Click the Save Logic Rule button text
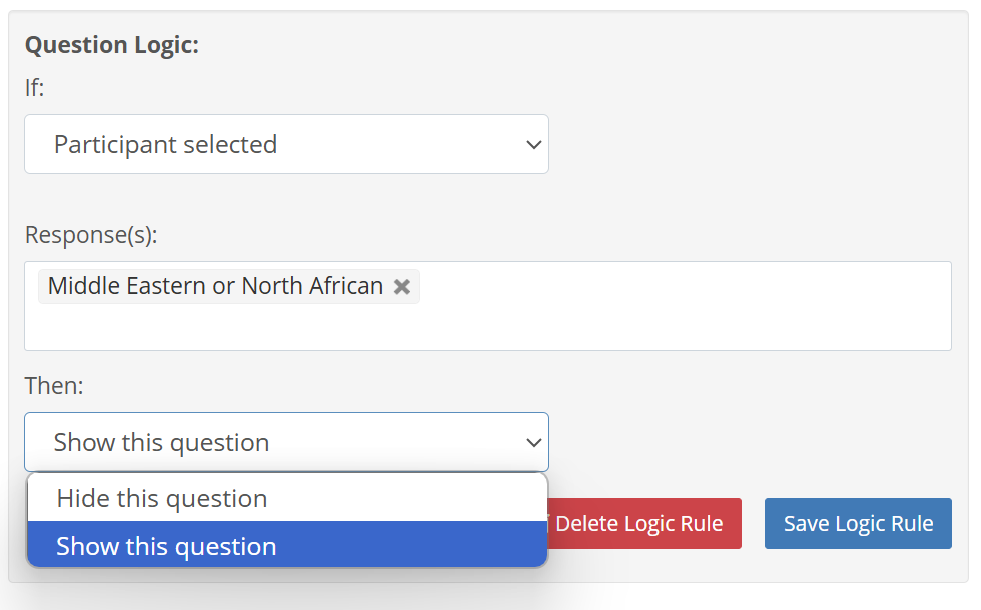Image resolution: width=981 pixels, height=610 pixels. click(858, 524)
